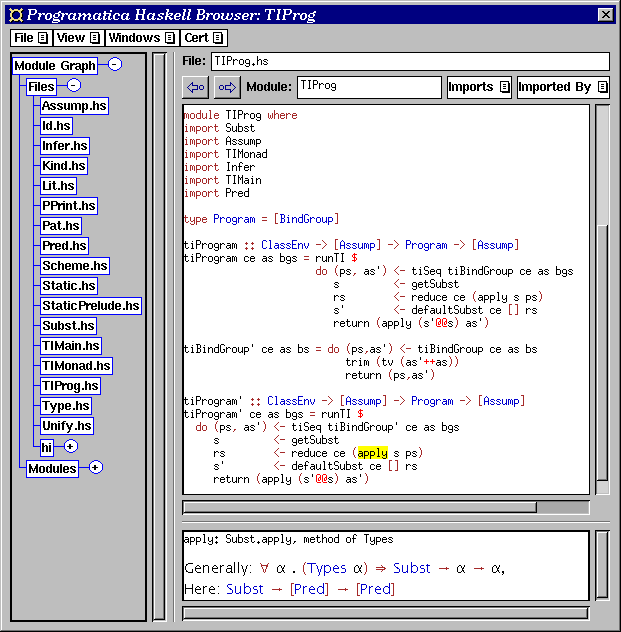Click the Module name input field
This screenshot has height=632, width=621.
(369, 87)
